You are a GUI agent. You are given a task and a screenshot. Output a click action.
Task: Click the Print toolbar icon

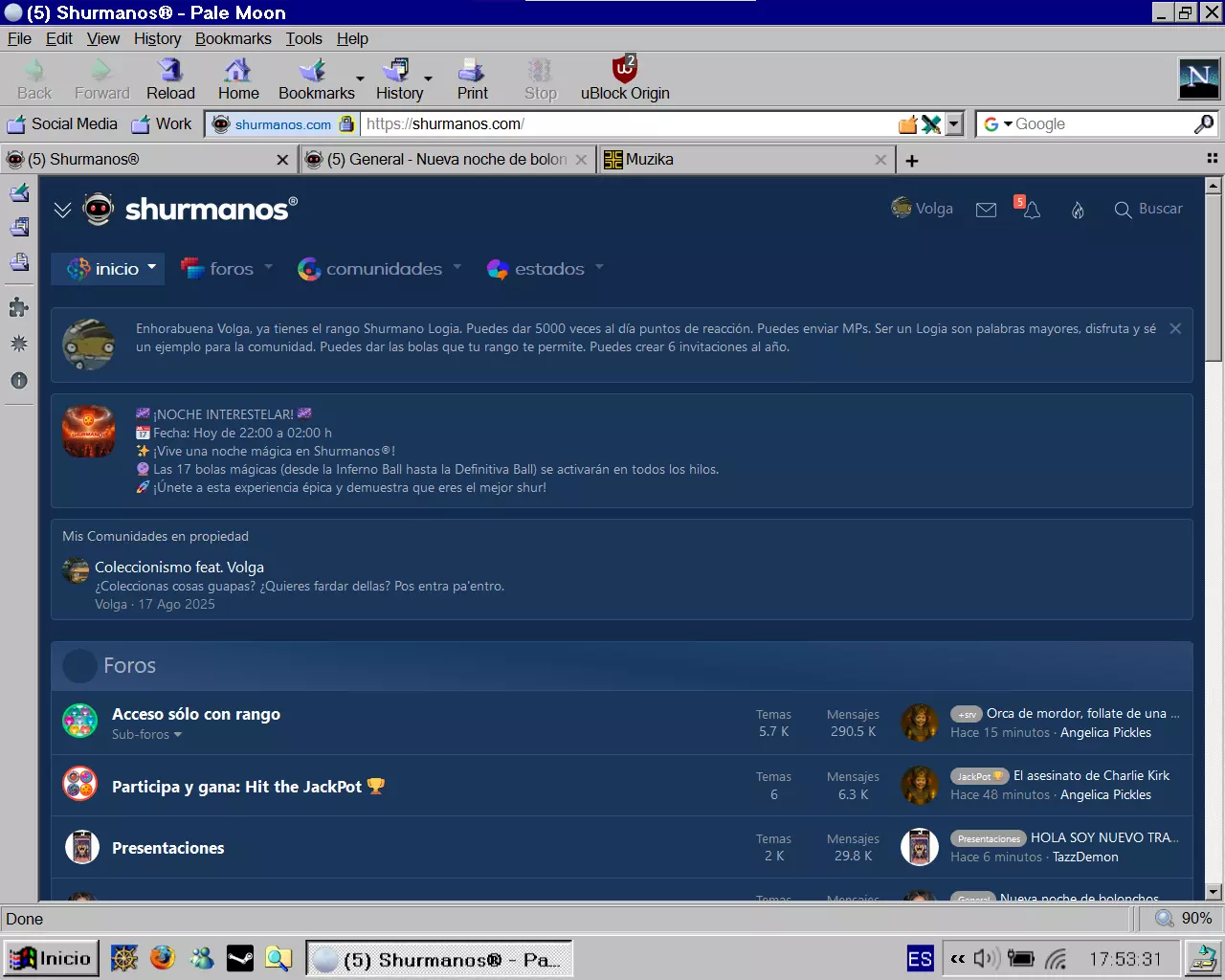[472, 79]
